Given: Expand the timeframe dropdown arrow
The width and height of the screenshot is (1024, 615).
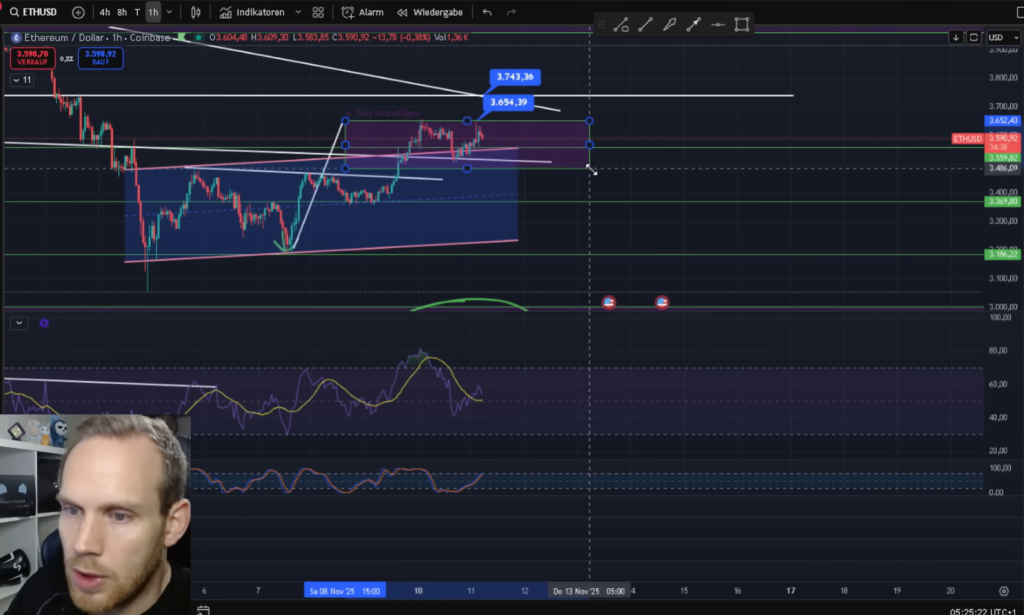Looking at the screenshot, I should (x=169, y=12).
